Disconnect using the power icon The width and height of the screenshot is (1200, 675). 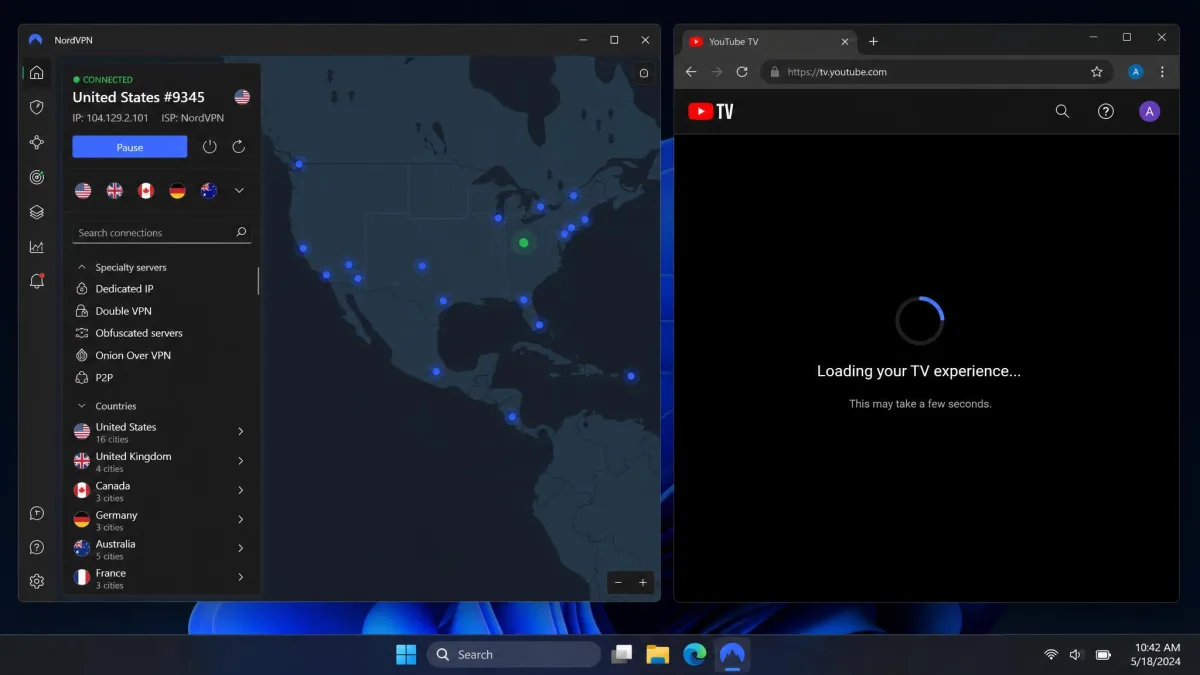pos(209,147)
